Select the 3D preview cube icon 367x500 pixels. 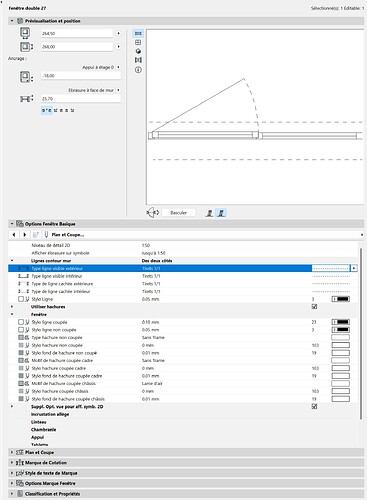point(138,51)
